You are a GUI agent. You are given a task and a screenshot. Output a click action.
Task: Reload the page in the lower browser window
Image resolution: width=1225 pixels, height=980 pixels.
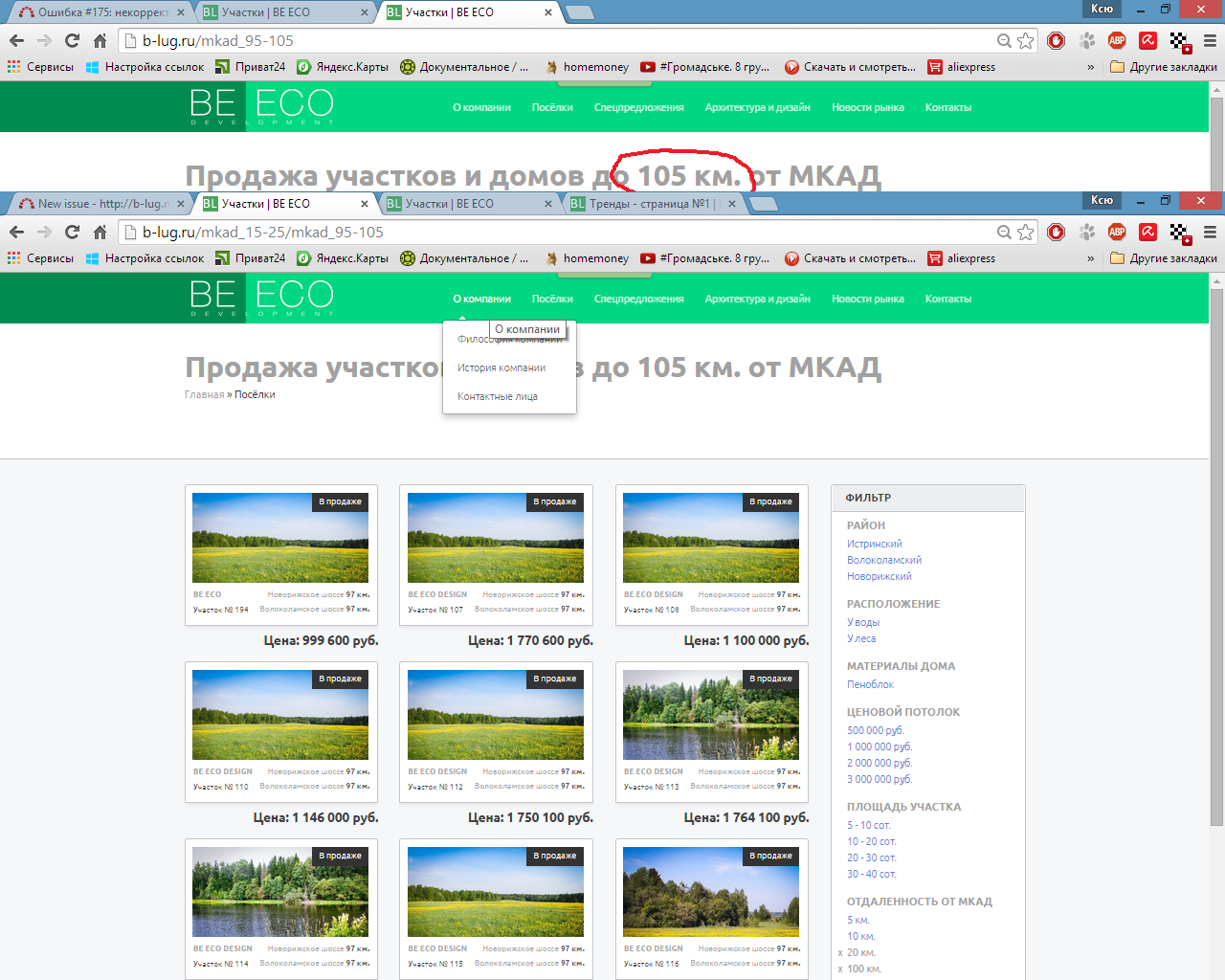72,233
